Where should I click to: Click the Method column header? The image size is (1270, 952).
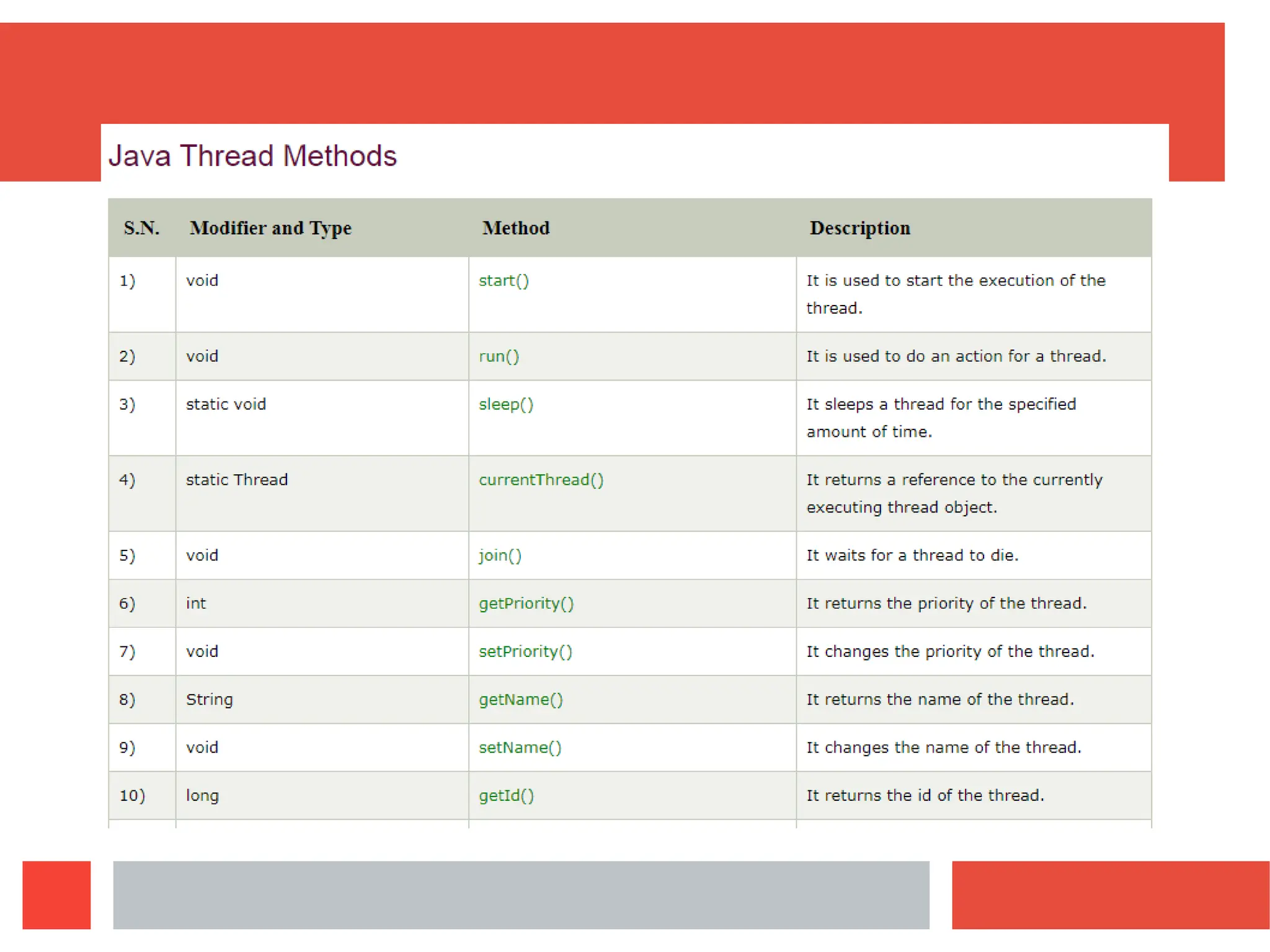[x=516, y=228]
